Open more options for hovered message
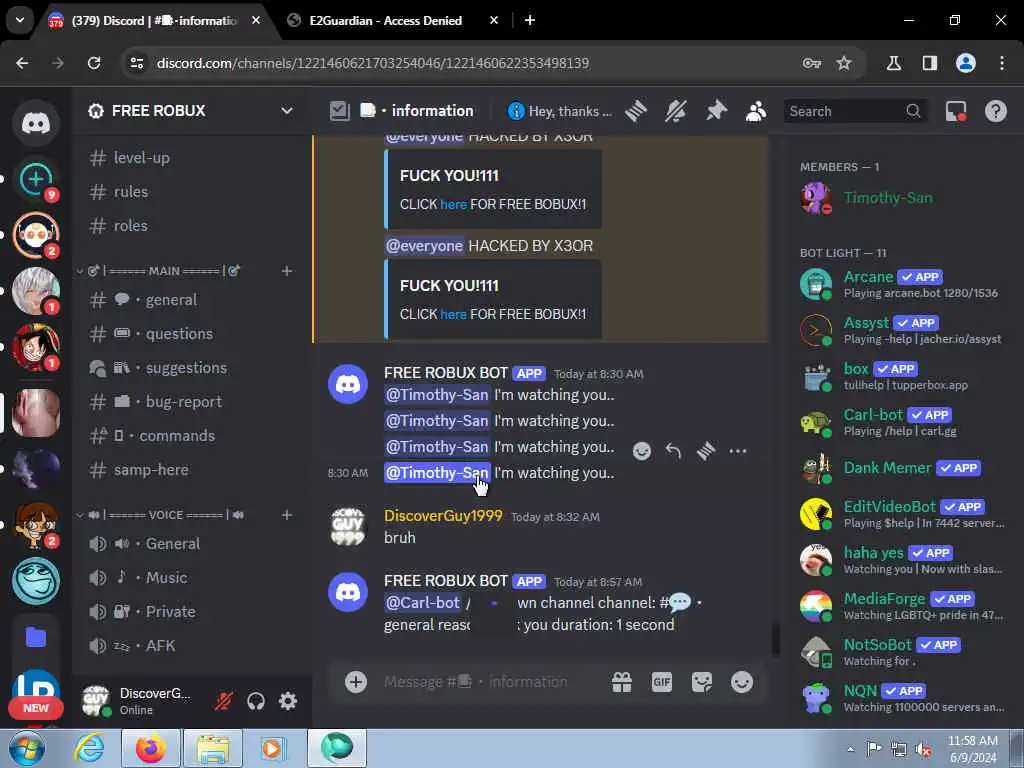The image size is (1024, 768). point(738,451)
